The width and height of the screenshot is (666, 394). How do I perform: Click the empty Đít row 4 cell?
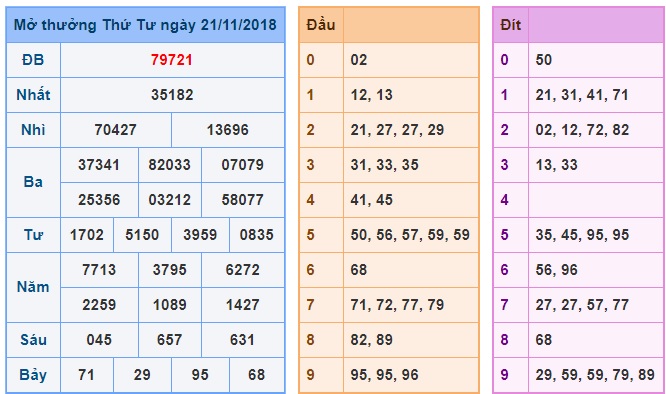point(595,200)
